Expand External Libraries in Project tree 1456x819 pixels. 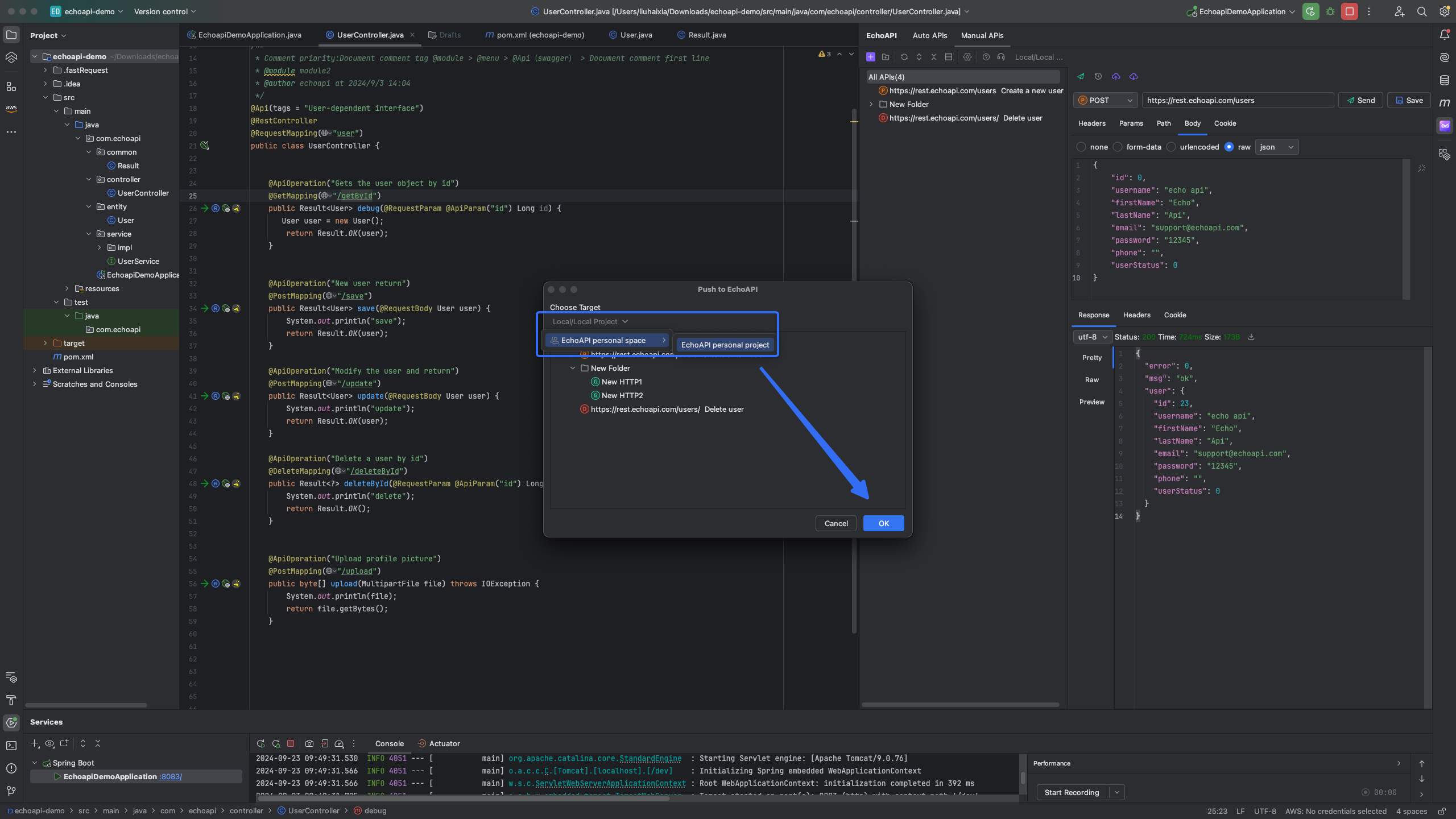point(35,370)
